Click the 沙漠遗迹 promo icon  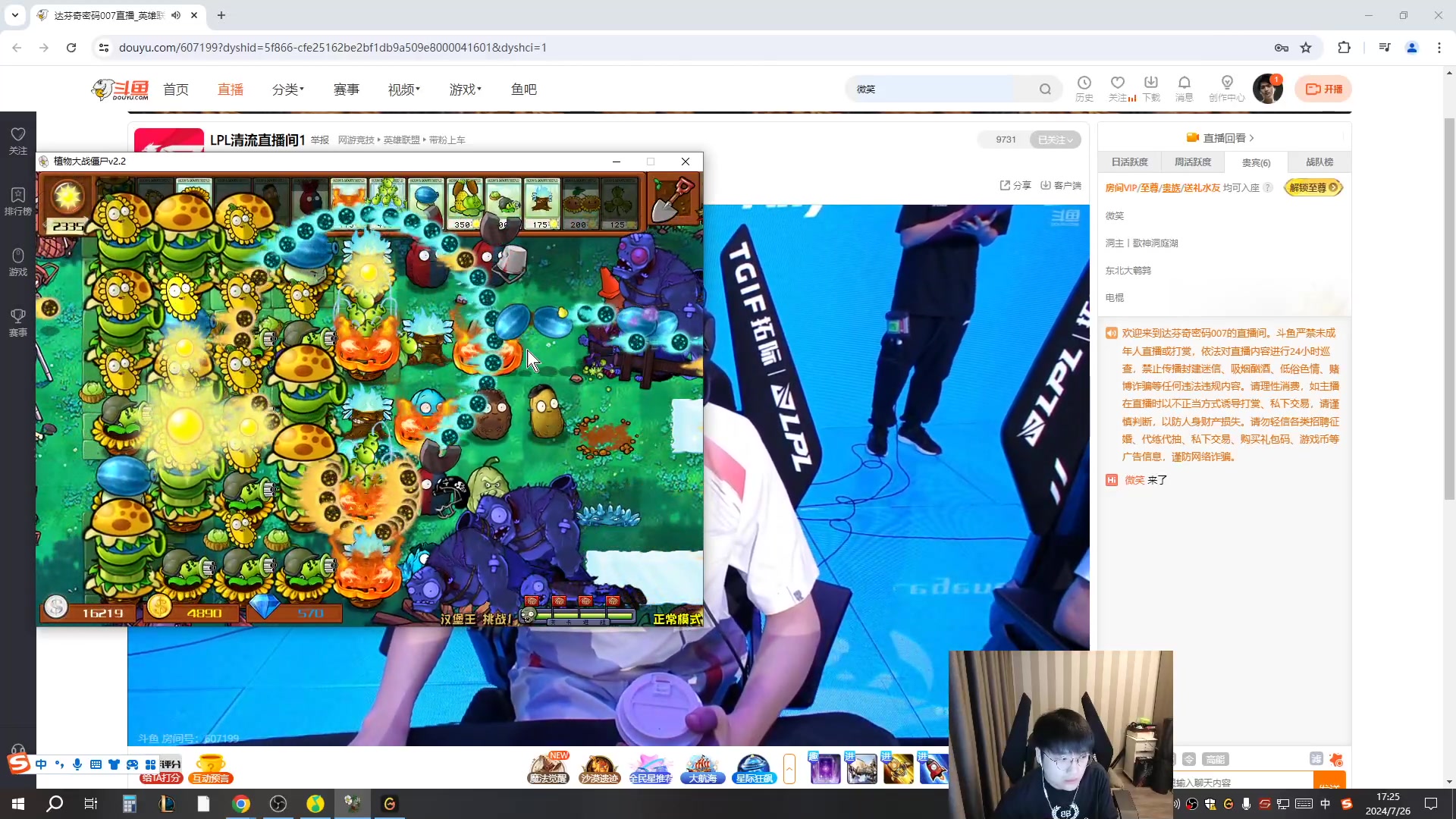(599, 768)
